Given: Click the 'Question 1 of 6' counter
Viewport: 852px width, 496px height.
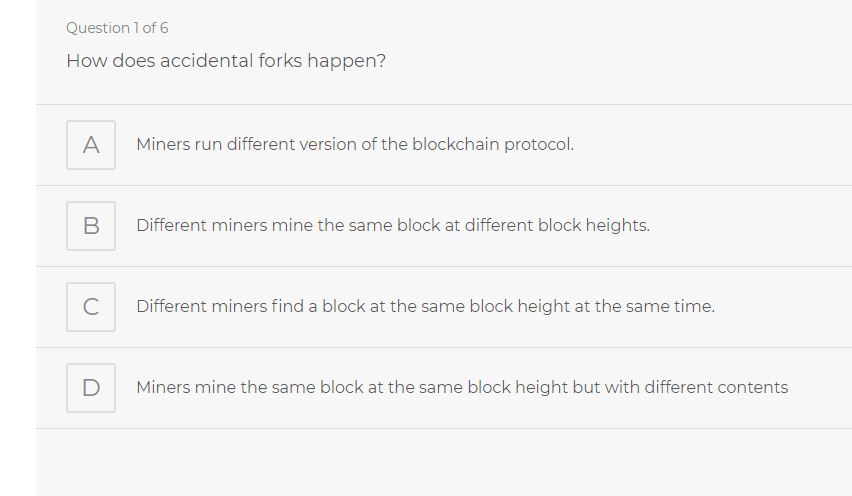Looking at the screenshot, I should [x=117, y=28].
